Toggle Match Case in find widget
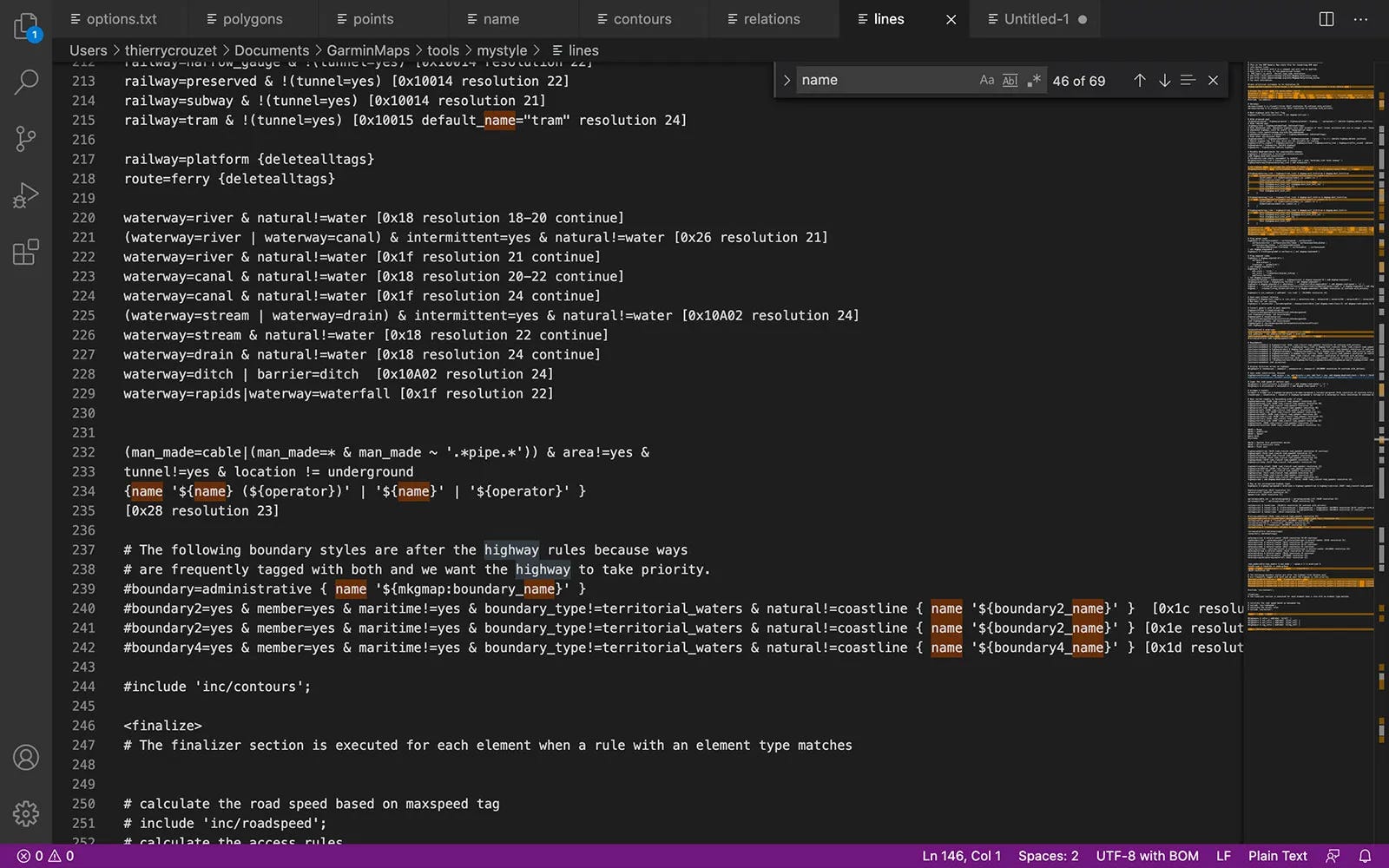Screen dimensions: 1389x868 986,80
